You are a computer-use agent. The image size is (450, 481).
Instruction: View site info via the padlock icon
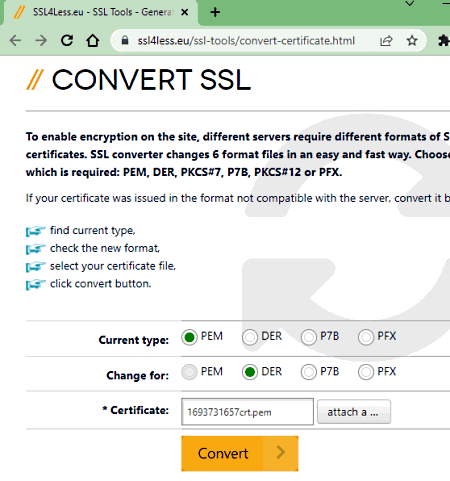(125, 41)
